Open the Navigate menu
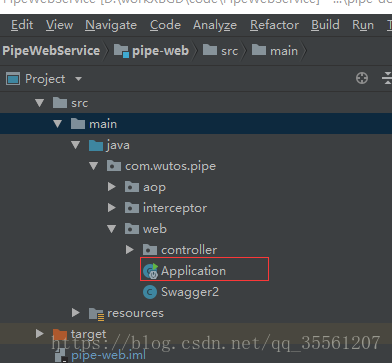 [x=111, y=25]
